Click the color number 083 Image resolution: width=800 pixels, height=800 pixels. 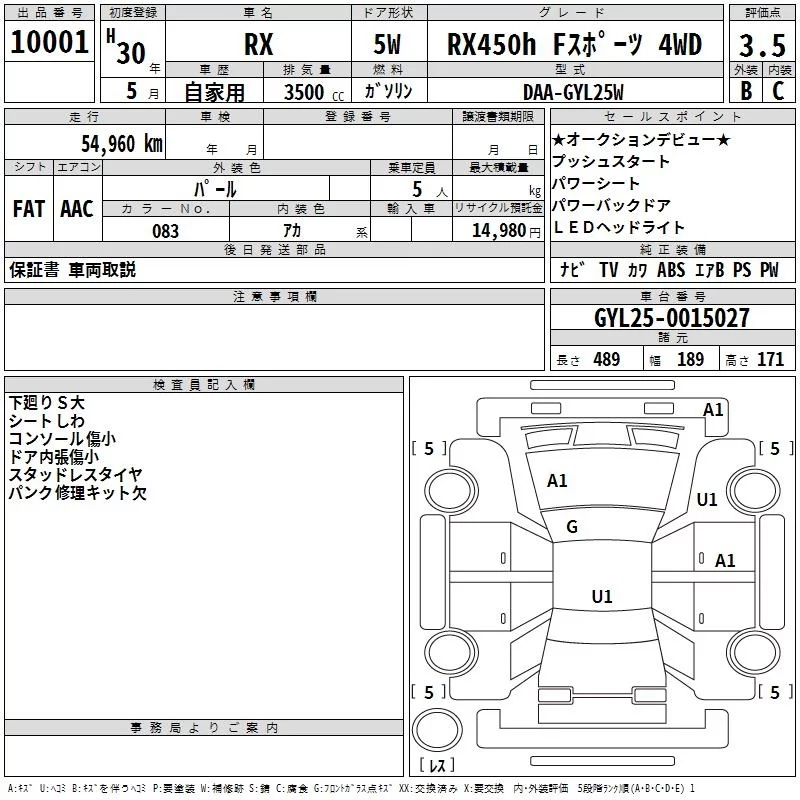click(x=165, y=231)
